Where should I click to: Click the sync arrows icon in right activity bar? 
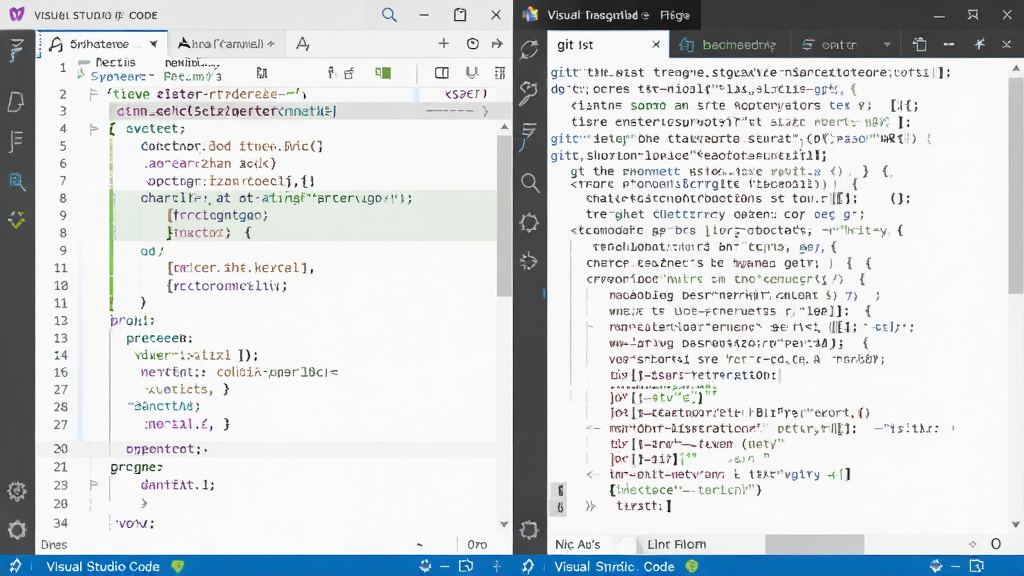(529, 50)
